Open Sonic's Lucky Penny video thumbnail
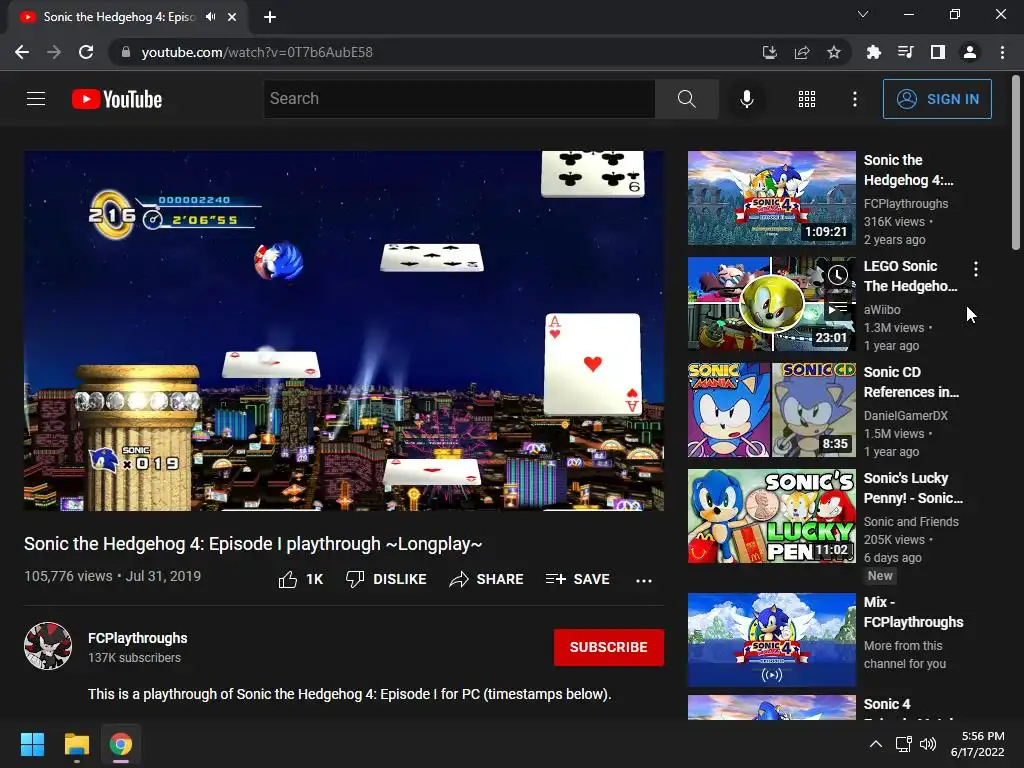 click(771, 515)
